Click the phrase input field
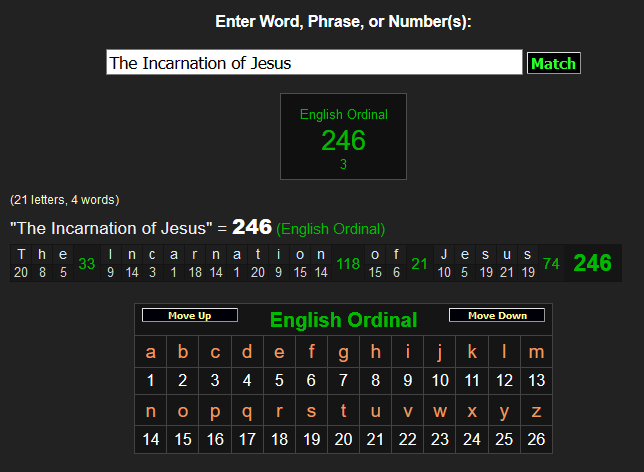Screen dimensions: 644x472 click(314, 63)
